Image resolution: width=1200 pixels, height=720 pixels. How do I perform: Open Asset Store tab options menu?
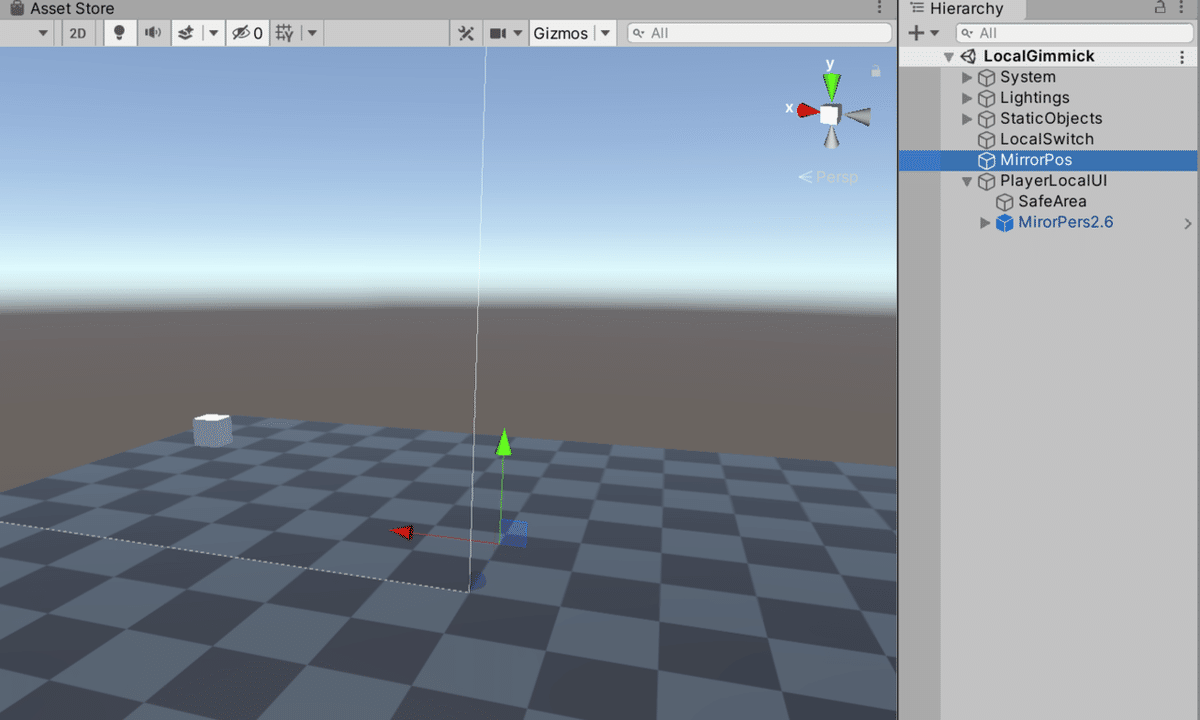point(880,8)
